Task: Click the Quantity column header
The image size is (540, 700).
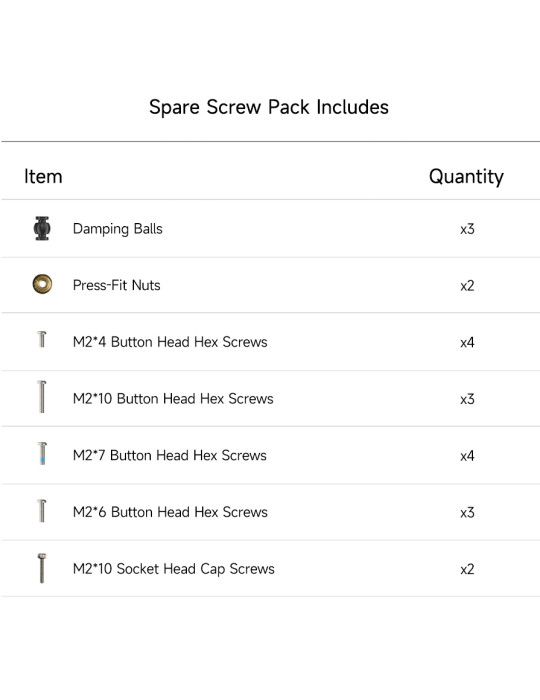Action: pyautogui.click(x=466, y=177)
